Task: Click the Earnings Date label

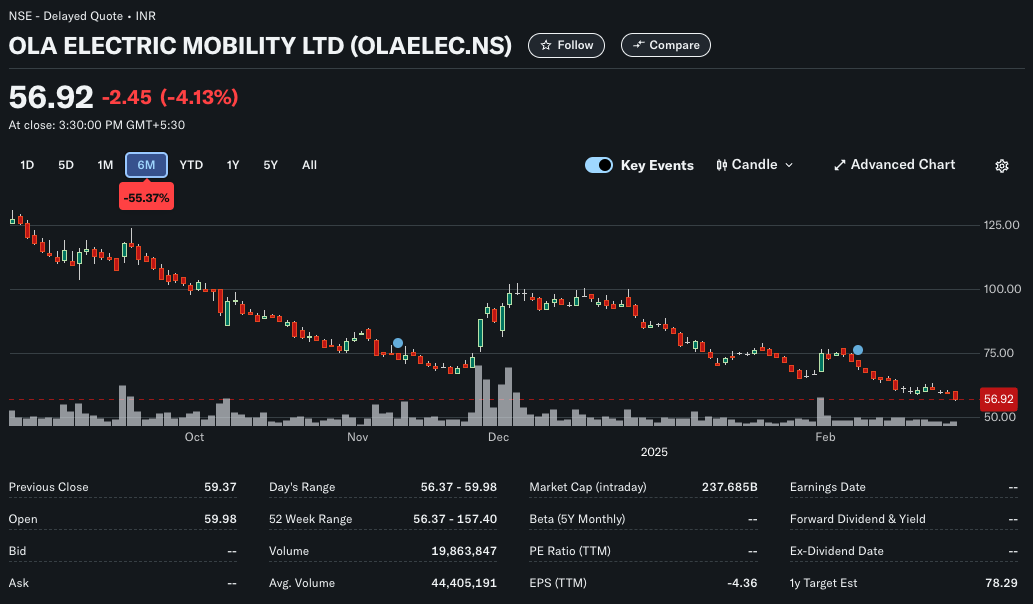Action: [x=827, y=487]
